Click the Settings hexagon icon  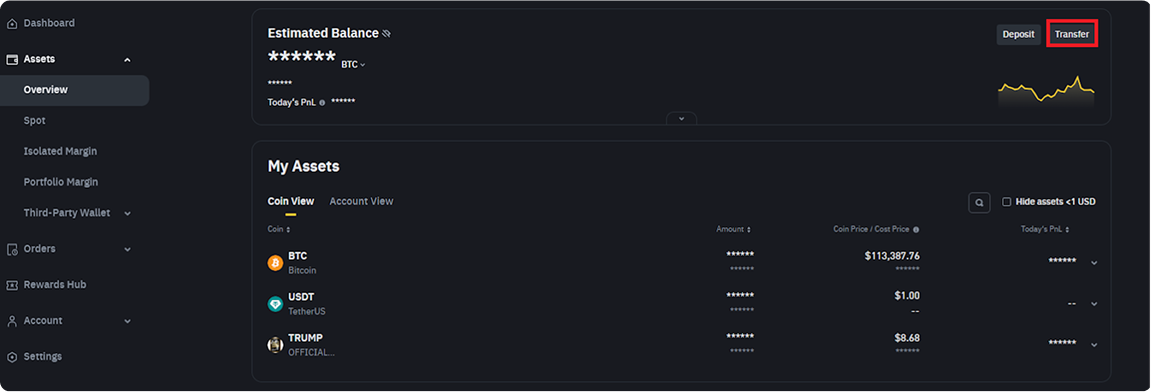pos(12,357)
